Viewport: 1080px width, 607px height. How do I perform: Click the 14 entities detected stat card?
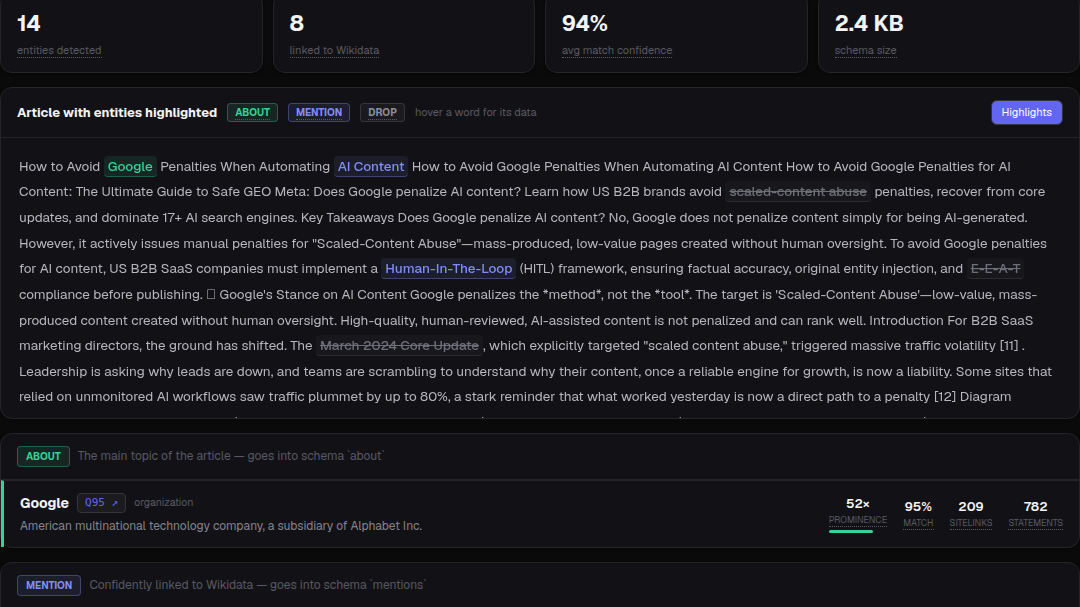[x=131, y=34]
